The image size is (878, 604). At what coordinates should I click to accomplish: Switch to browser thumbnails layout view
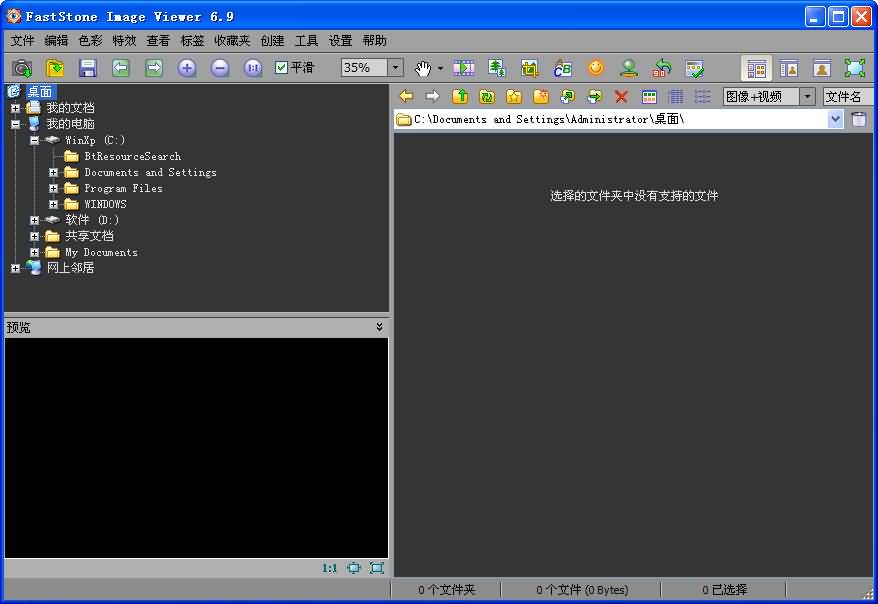click(x=756, y=68)
